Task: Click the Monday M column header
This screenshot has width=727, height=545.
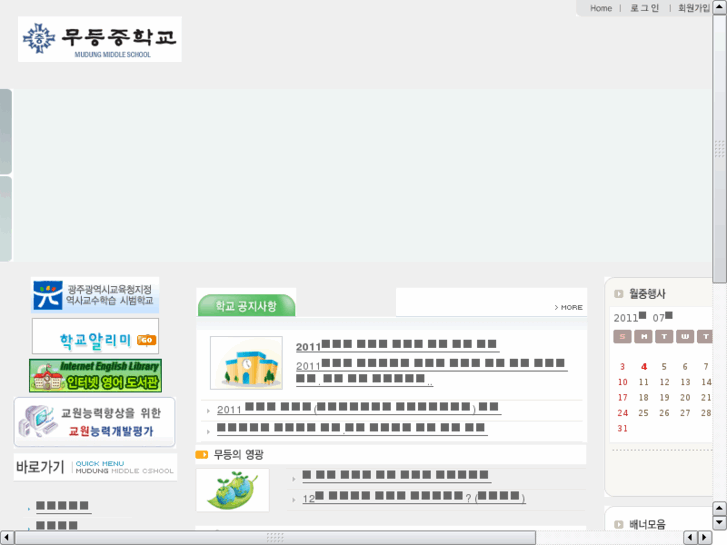Action: click(x=644, y=336)
